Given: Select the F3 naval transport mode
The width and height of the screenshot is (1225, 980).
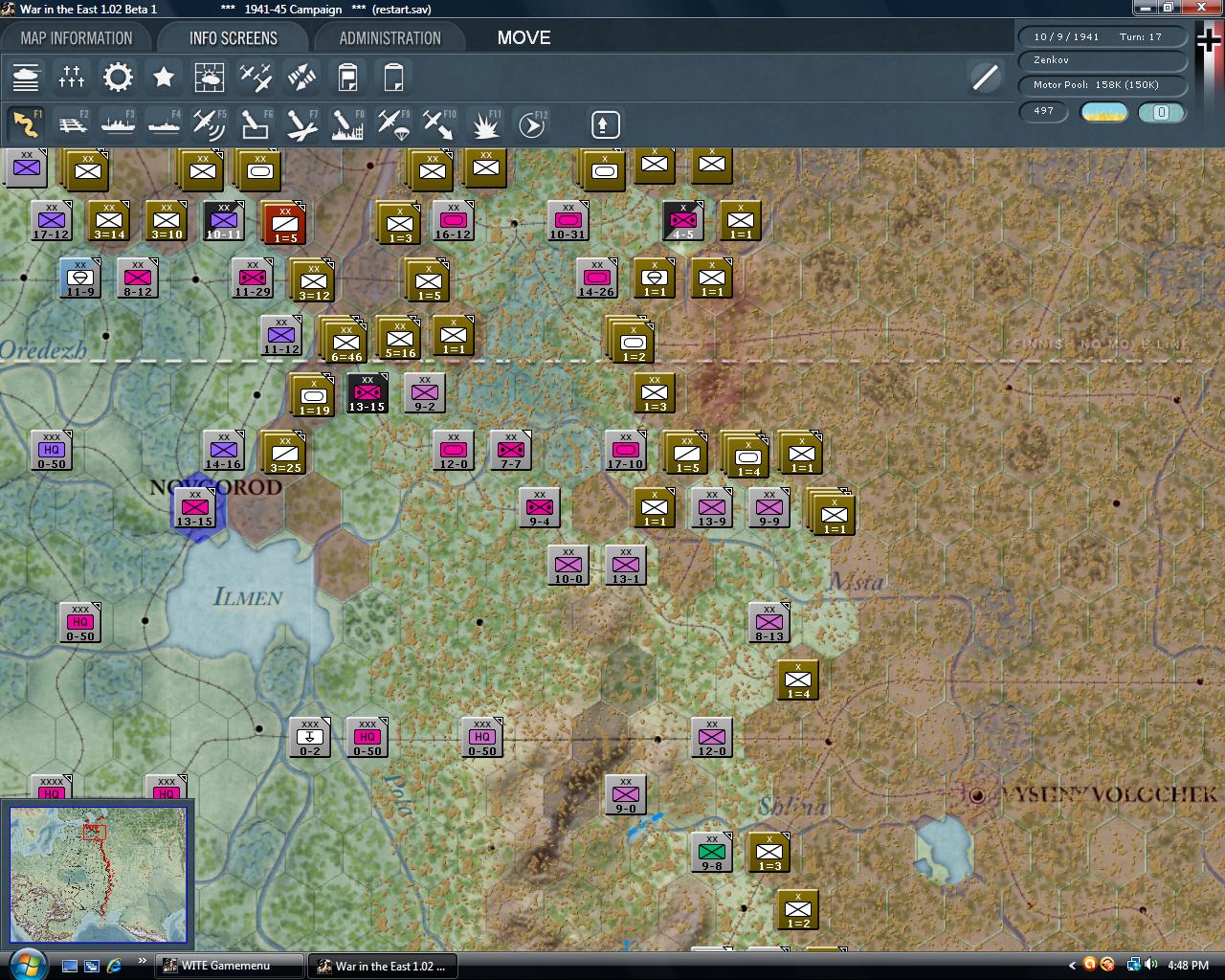Looking at the screenshot, I should pos(118,124).
